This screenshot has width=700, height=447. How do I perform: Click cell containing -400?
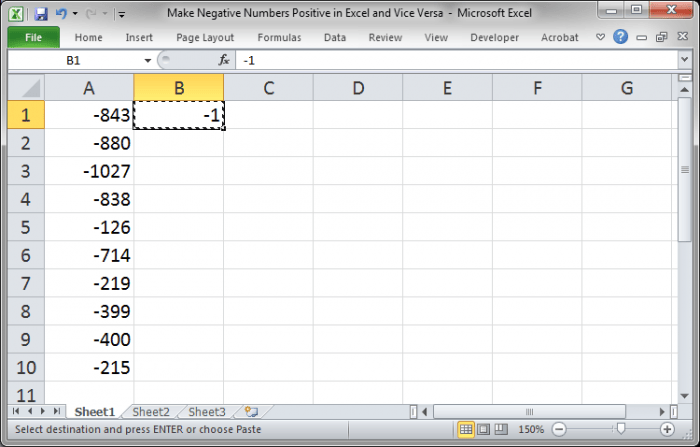[89, 339]
